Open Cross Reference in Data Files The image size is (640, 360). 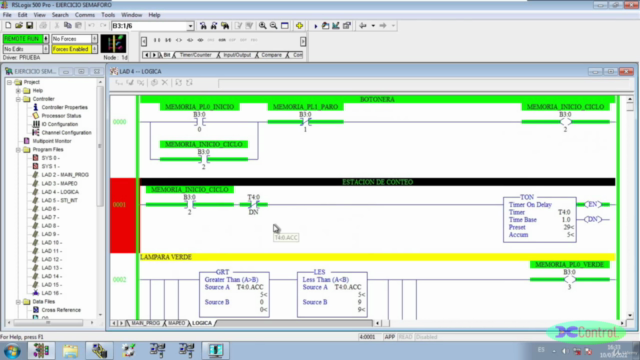(x=61, y=310)
